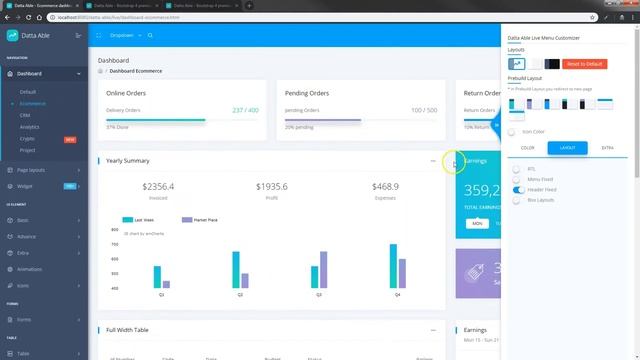
Task: Select the light layout swatch
Action: (534, 64)
